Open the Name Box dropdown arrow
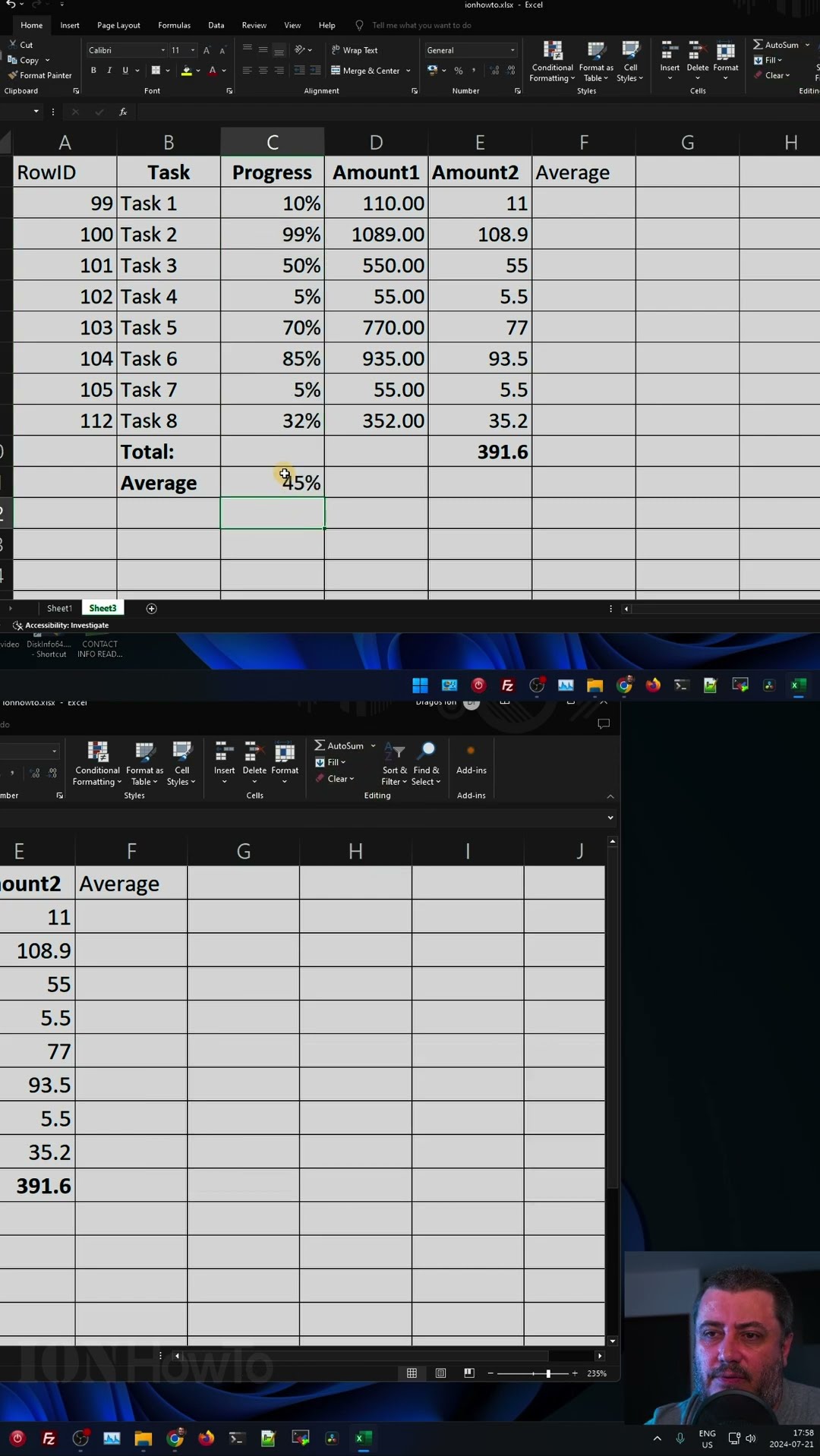This screenshot has height=1456, width=820. [36, 112]
